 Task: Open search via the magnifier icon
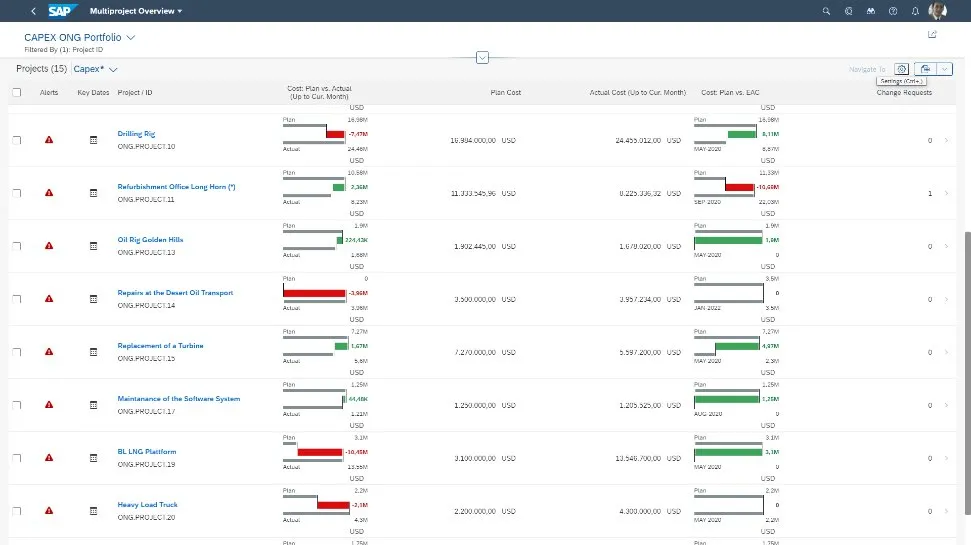(826, 11)
